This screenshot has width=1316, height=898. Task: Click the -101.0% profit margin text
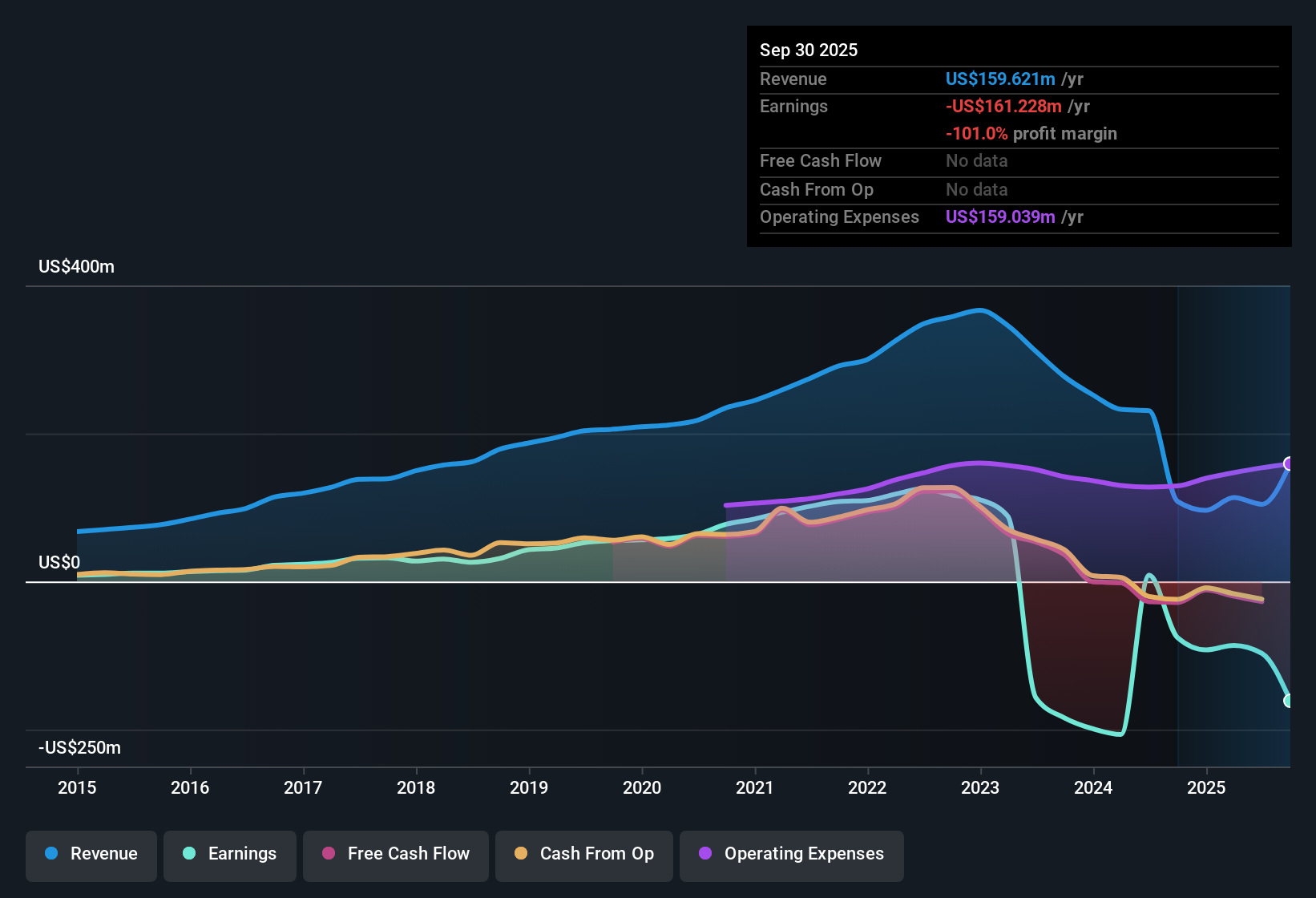(x=1031, y=134)
